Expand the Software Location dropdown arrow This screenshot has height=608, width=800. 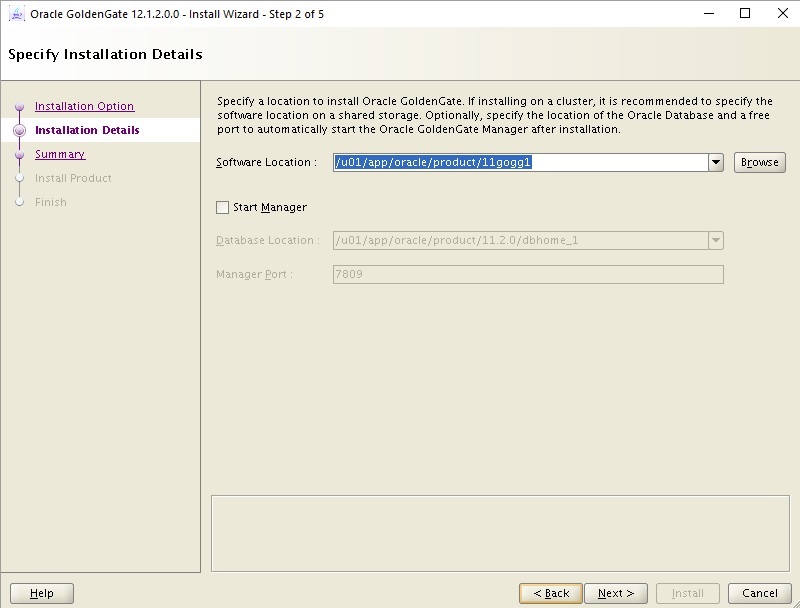click(715, 162)
